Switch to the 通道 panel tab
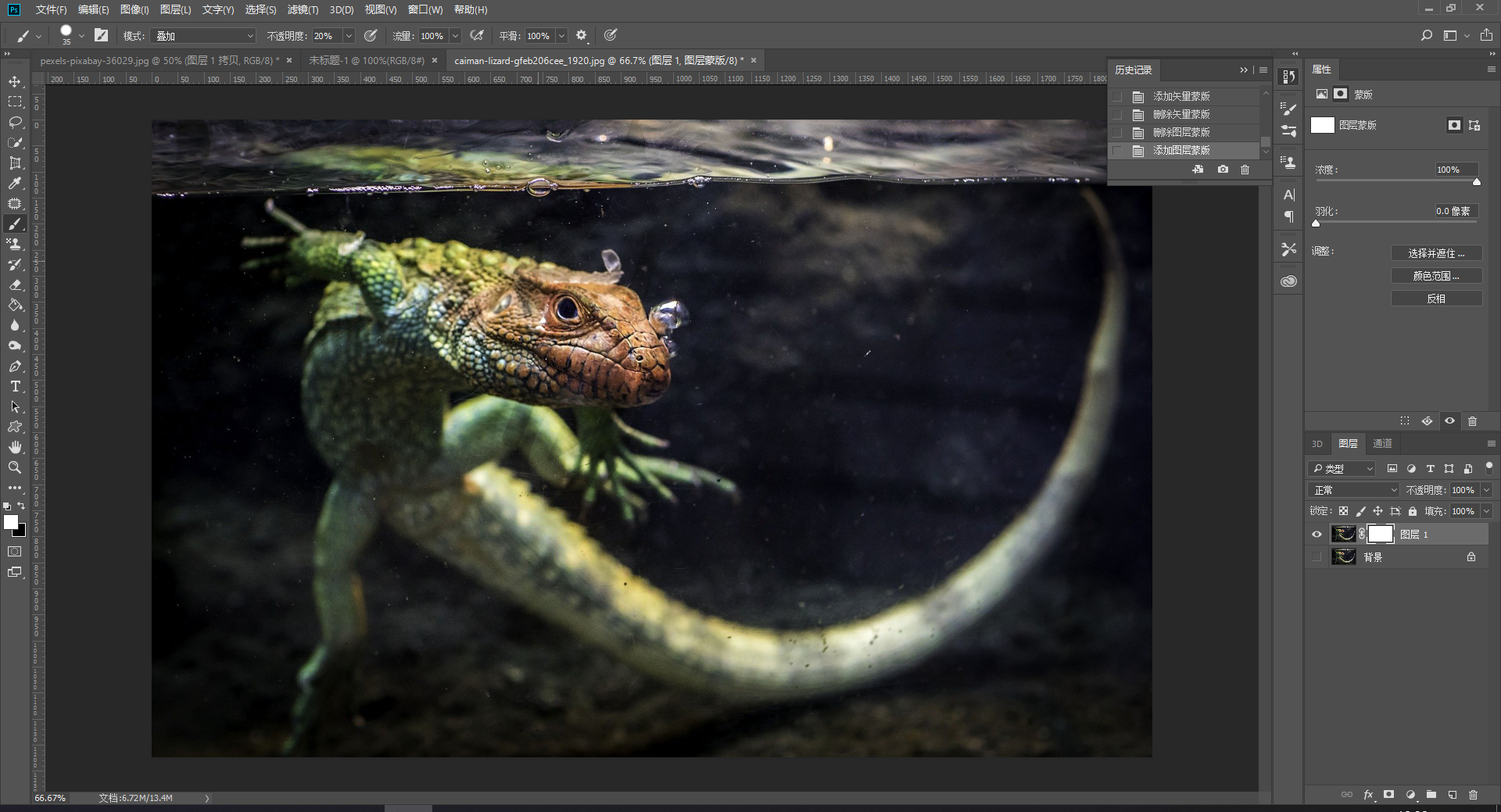 1382,443
